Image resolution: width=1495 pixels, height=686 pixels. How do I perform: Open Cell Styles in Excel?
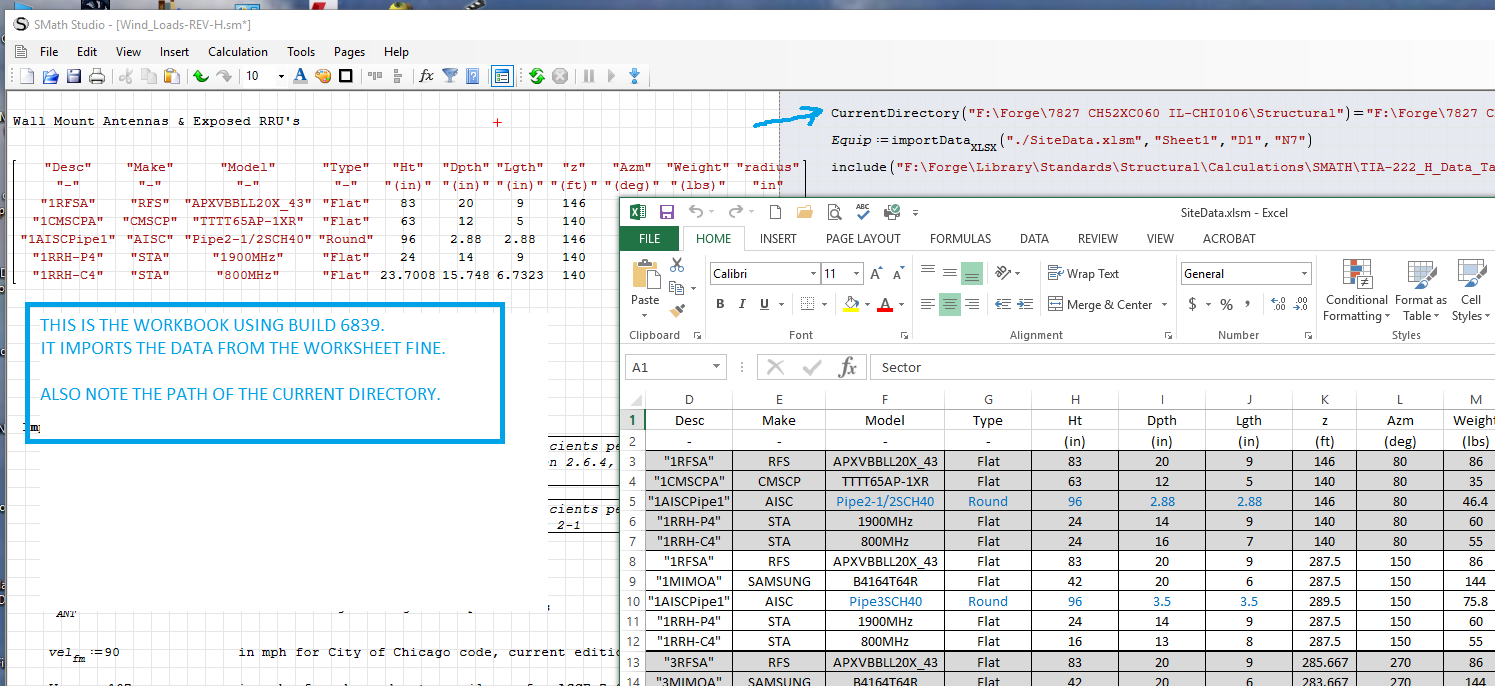click(1470, 290)
